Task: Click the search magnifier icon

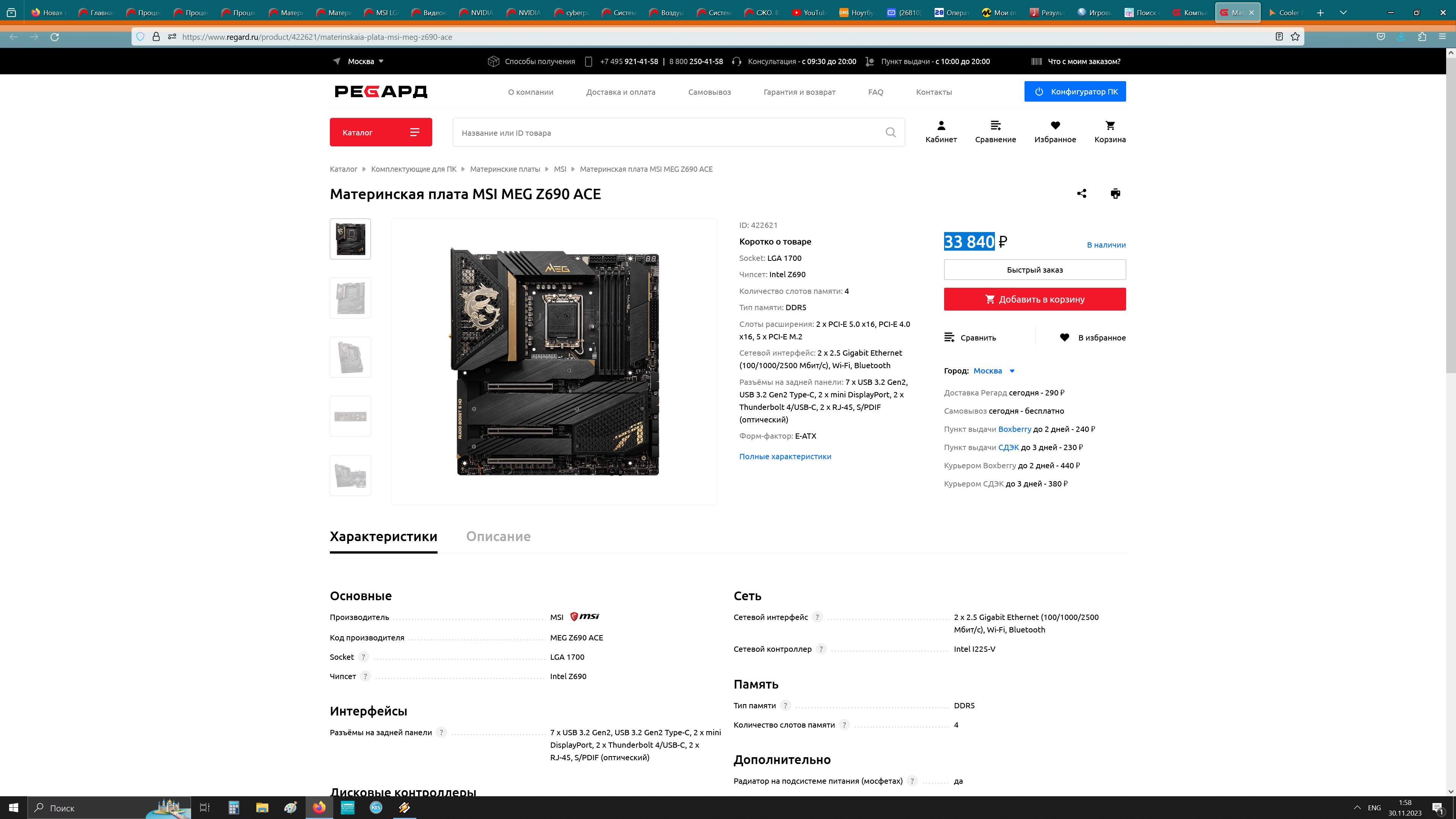Action: 890,132
